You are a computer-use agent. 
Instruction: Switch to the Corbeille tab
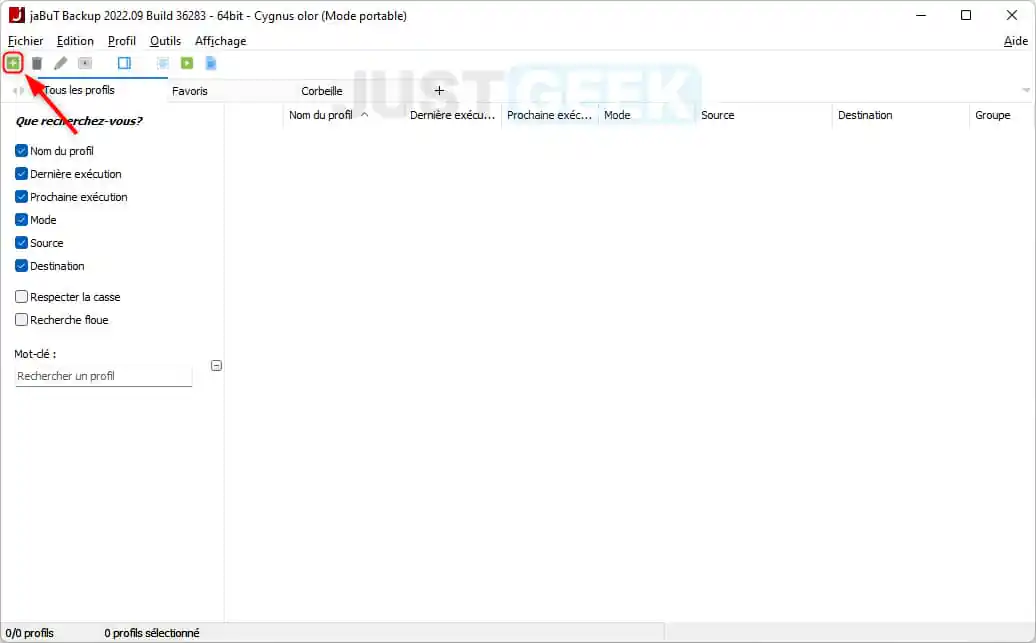[x=322, y=91]
